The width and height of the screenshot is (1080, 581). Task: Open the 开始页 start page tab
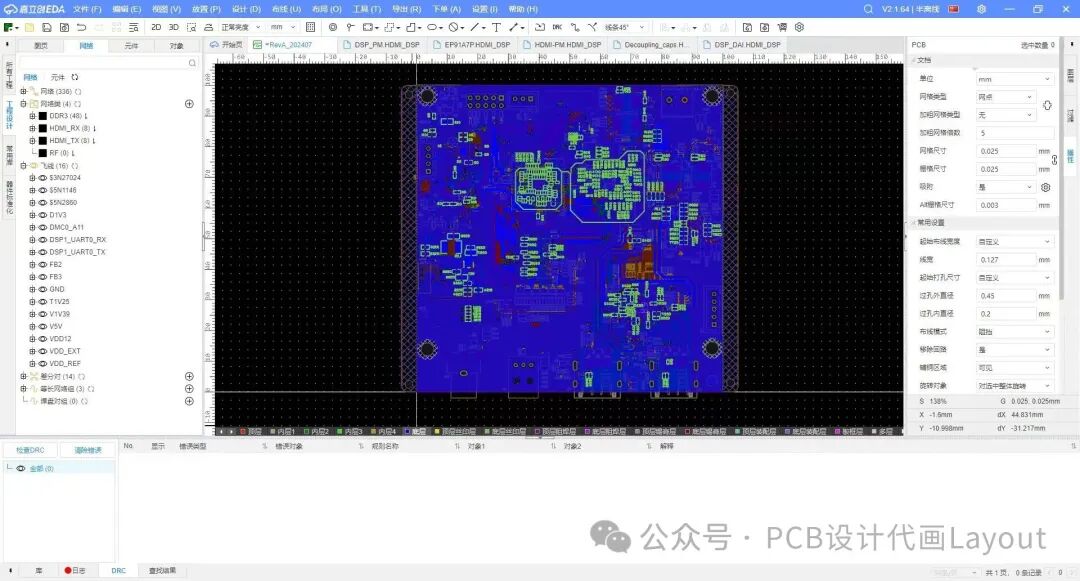[227, 45]
